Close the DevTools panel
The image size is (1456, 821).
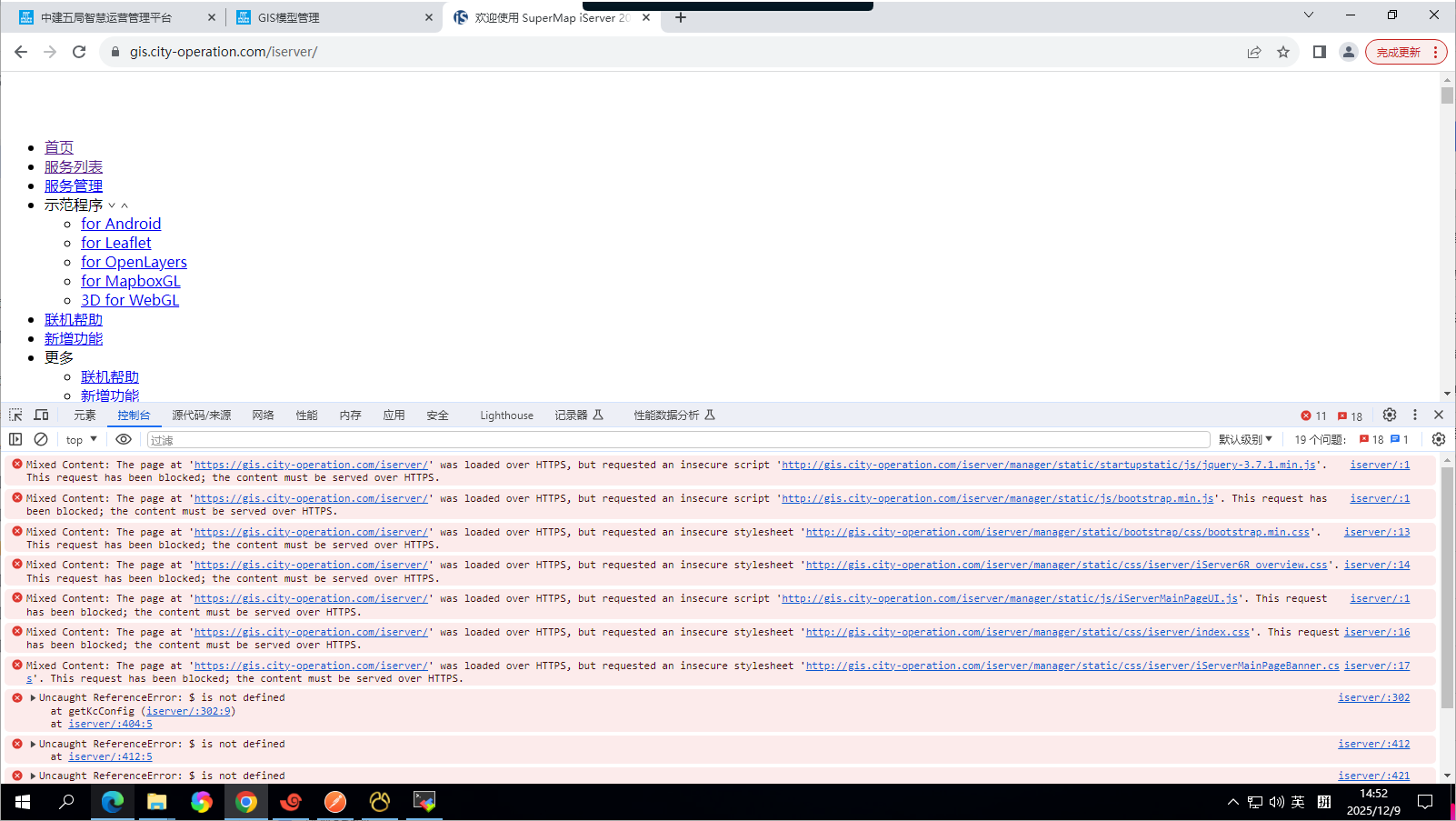1438,415
